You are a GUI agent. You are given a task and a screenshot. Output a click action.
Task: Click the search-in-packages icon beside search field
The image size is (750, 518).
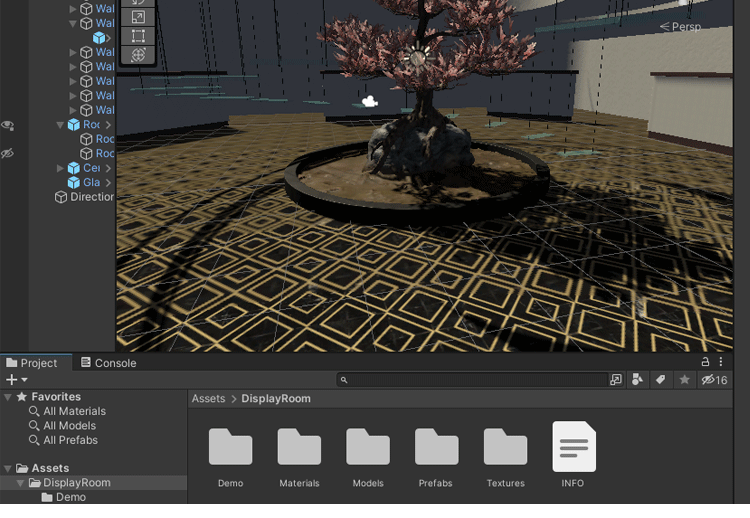point(616,380)
